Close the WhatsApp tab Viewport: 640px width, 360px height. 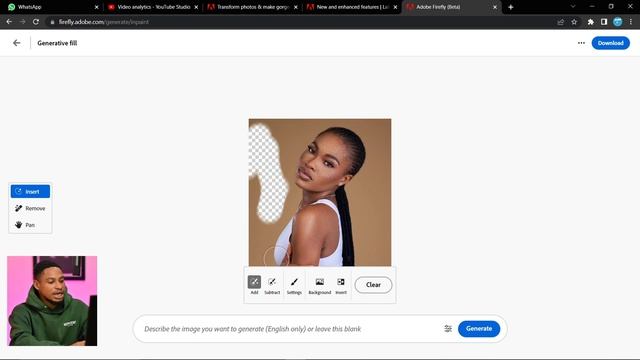coord(97,7)
